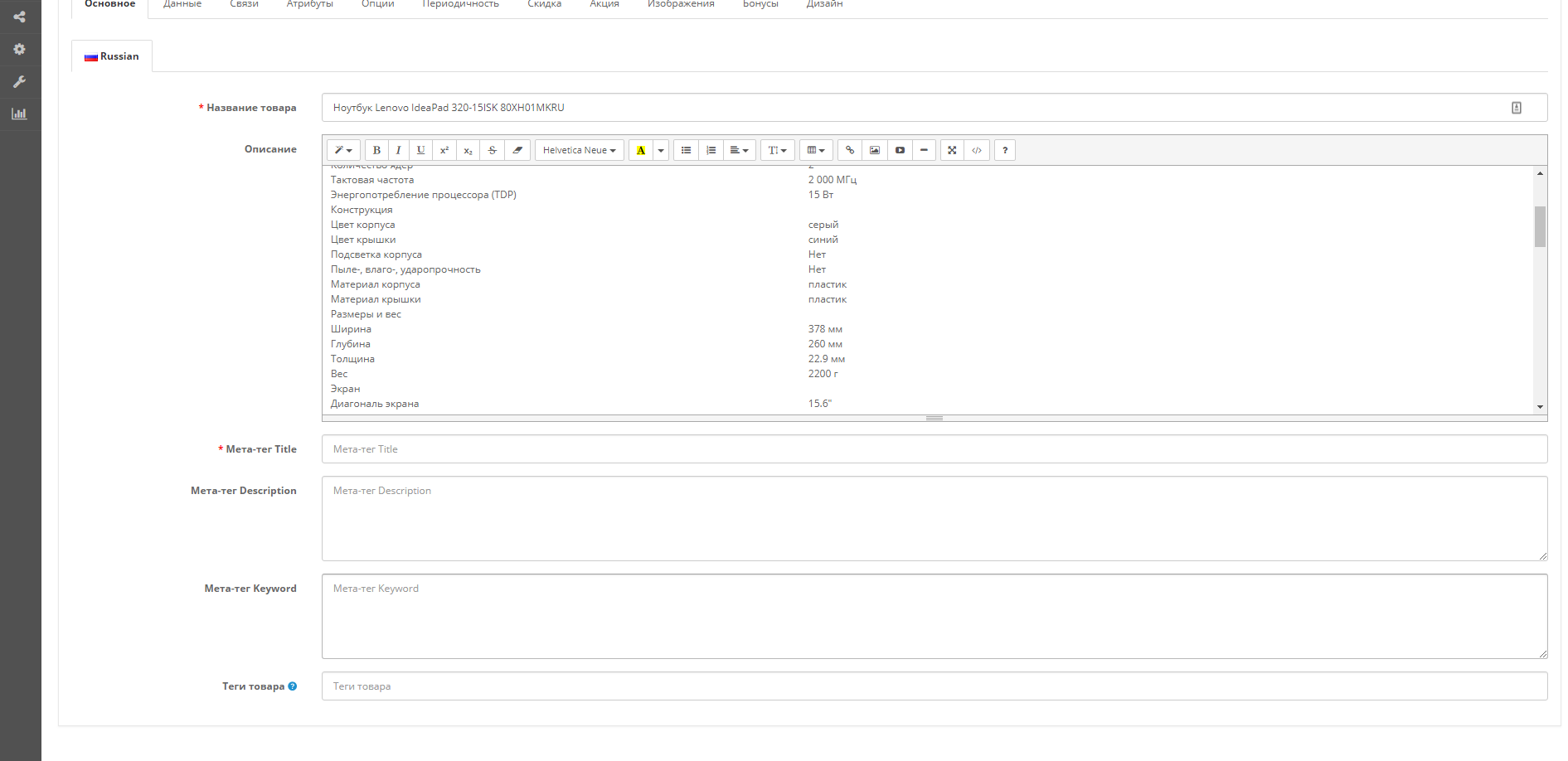The width and height of the screenshot is (1568, 761).
Task: Select the Russian language tab
Action: (112, 56)
